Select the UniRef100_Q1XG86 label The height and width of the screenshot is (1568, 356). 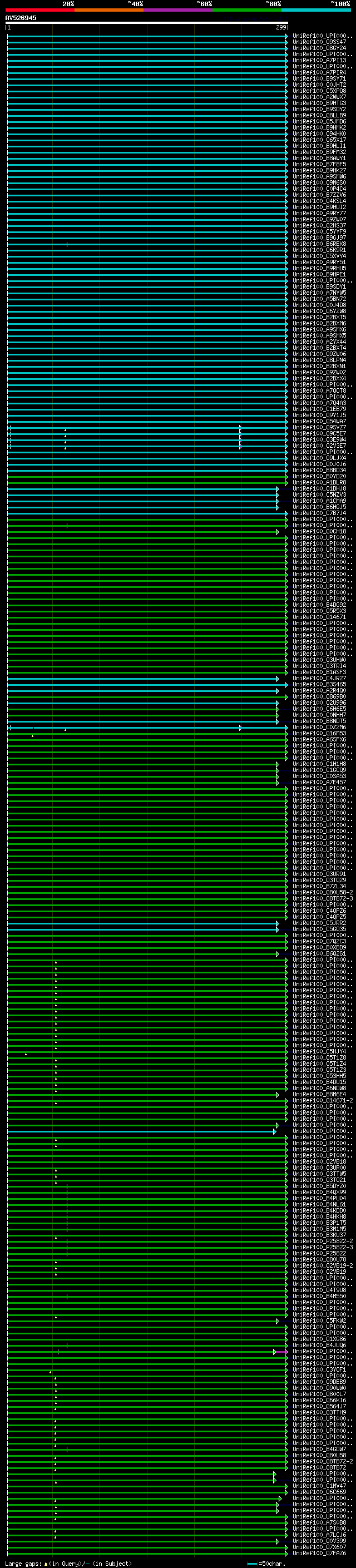pyautogui.click(x=319, y=1338)
